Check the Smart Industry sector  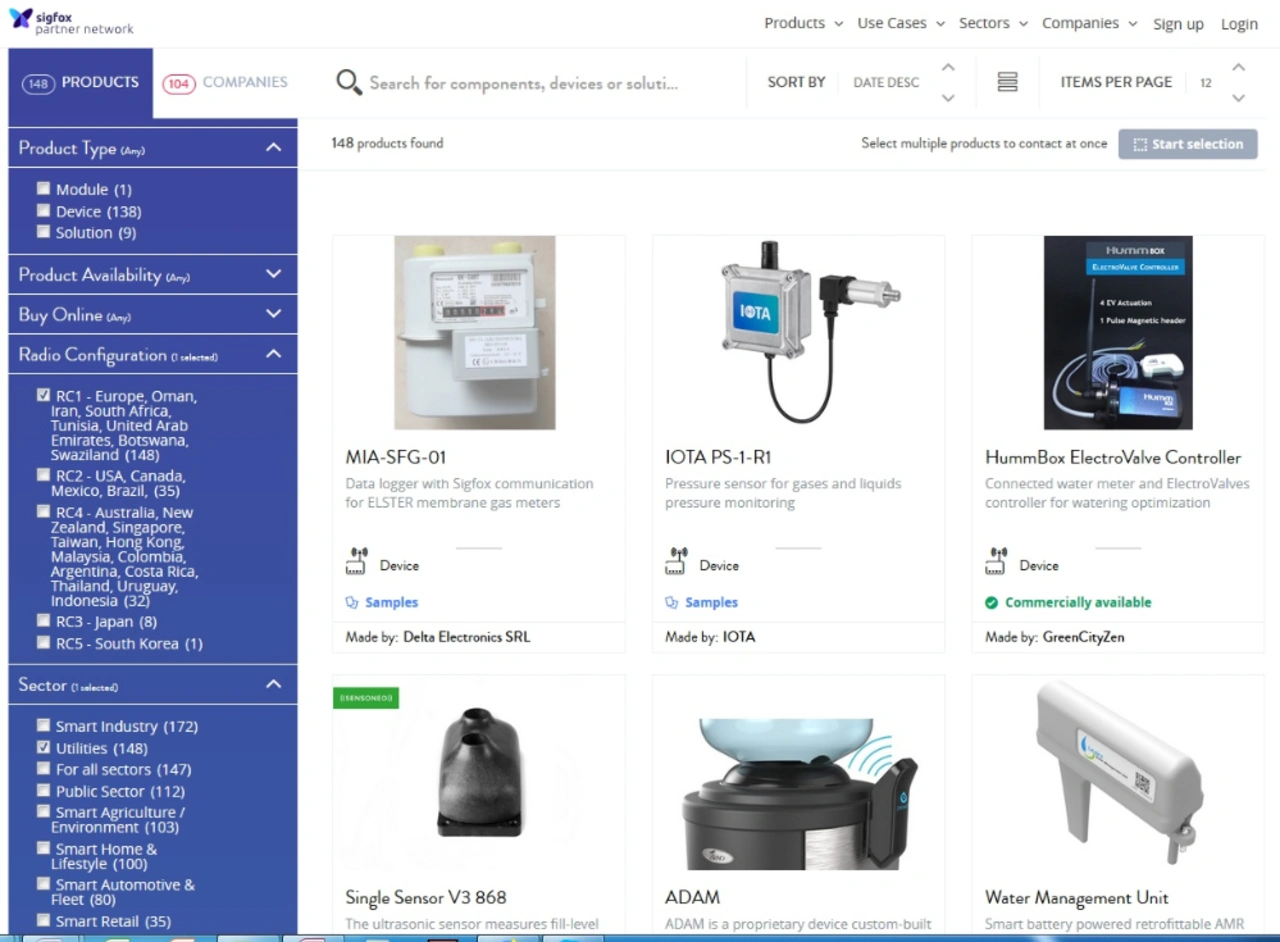(43, 725)
